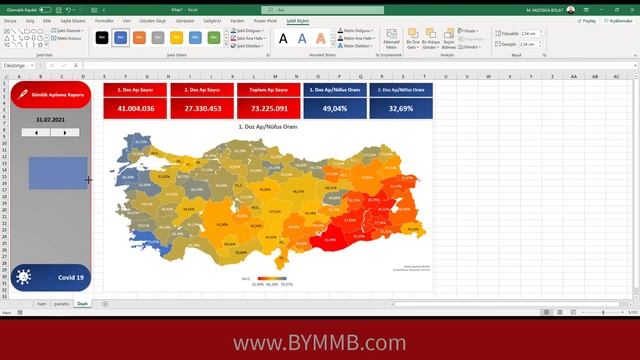The width and height of the screenshot is (640, 360).
Task: Open the Hizala dropdown
Action: 468,31
